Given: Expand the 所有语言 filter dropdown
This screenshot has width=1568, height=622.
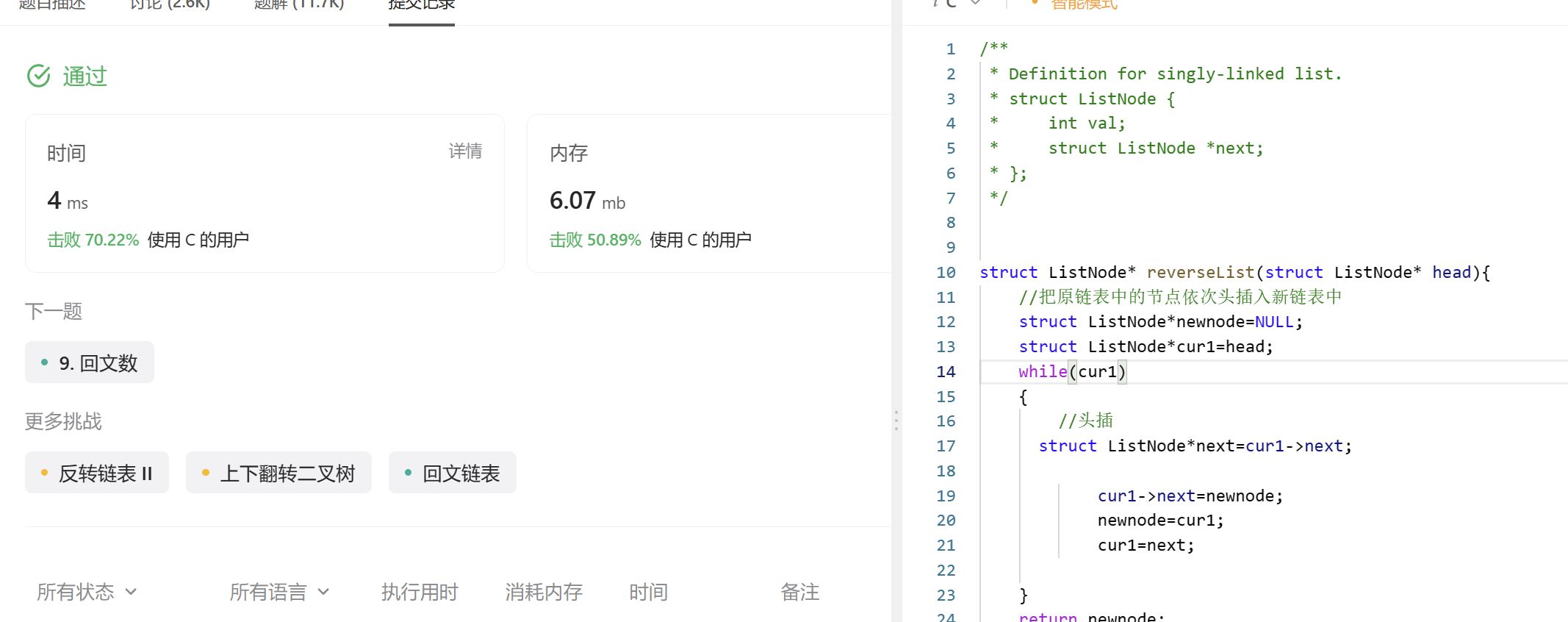Looking at the screenshot, I should 279,592.
